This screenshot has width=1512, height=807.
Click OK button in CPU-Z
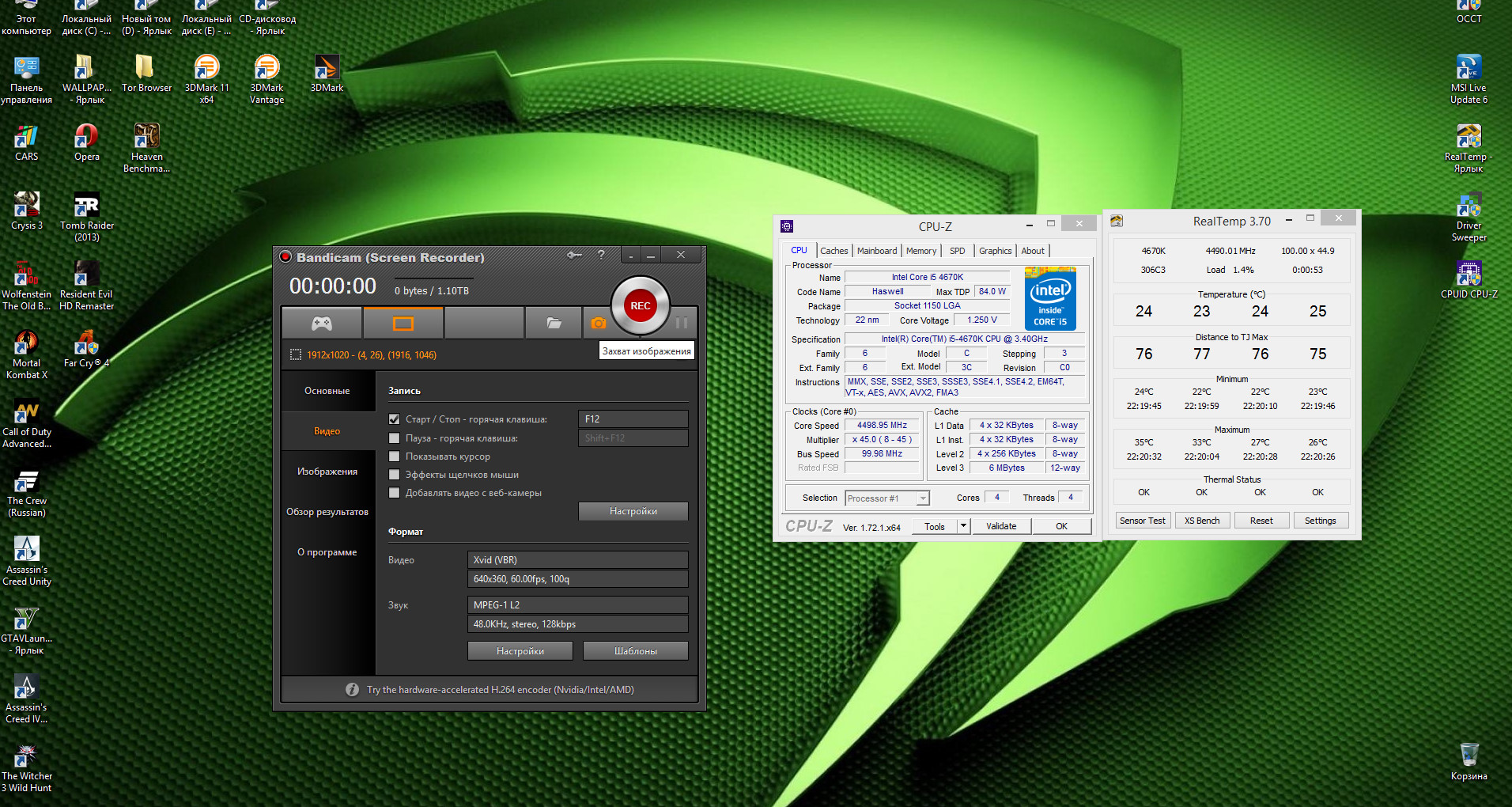pos(1061,526)
